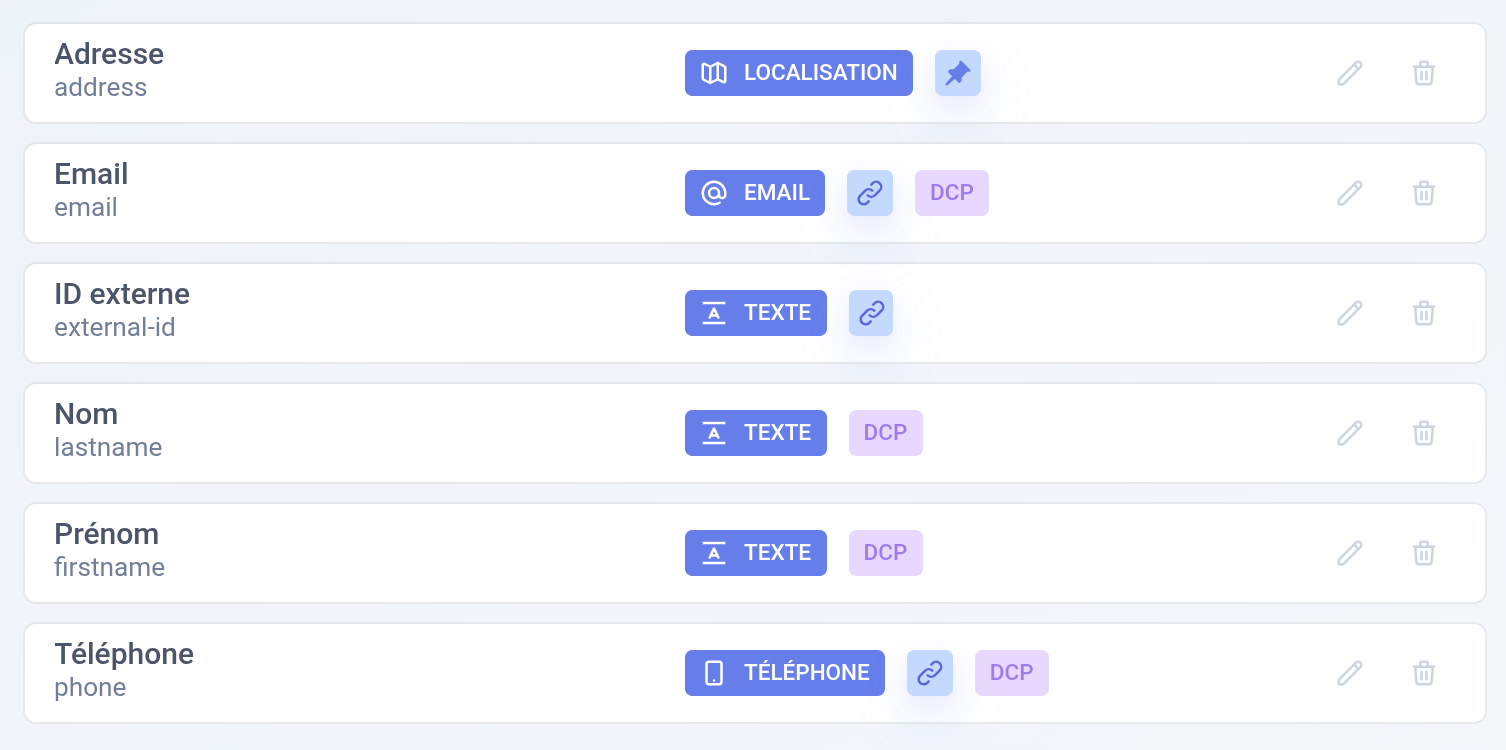Image resolution: width=1506 pixels, height=750 pixels.
Task: Click the link icon on ID externe row
Action: click(871, 313)
